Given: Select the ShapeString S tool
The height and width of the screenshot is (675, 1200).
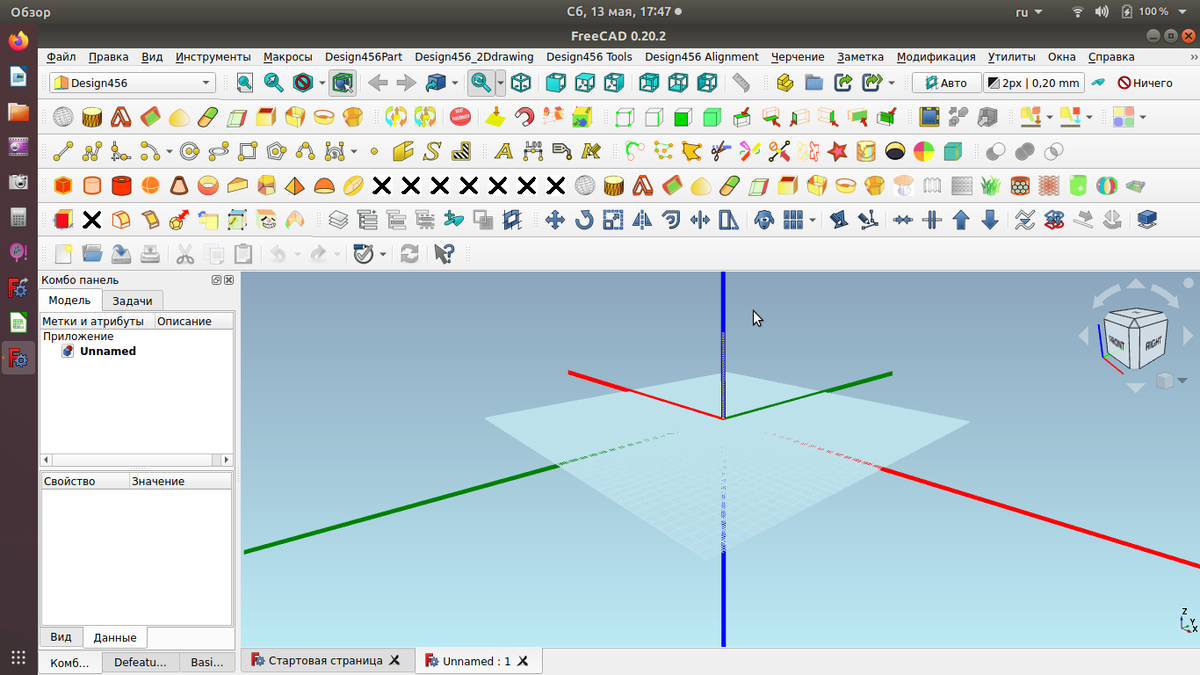Looking at the screenshot, I should tap(432, 152).
